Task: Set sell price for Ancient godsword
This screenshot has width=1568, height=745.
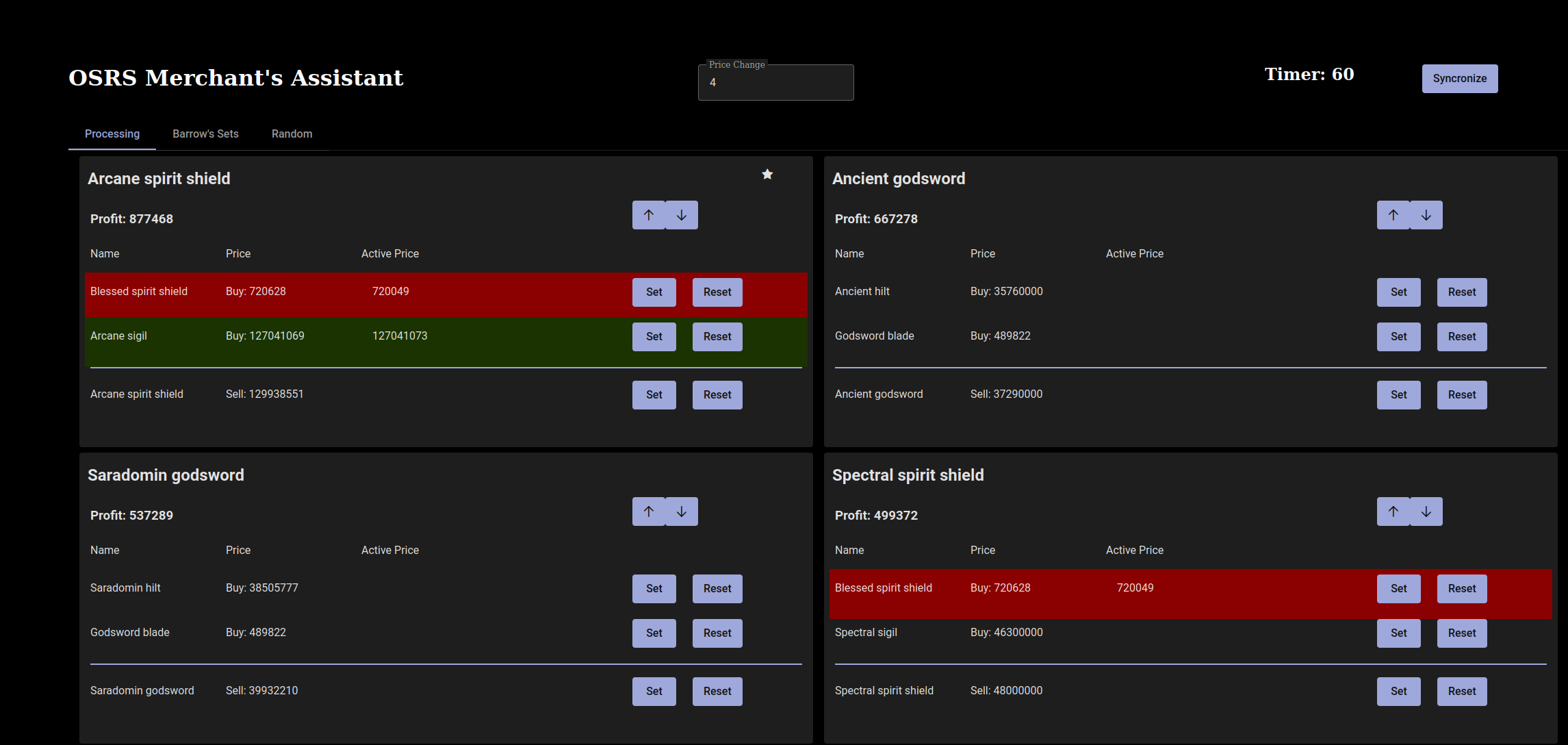Action: pos(1399,395)
